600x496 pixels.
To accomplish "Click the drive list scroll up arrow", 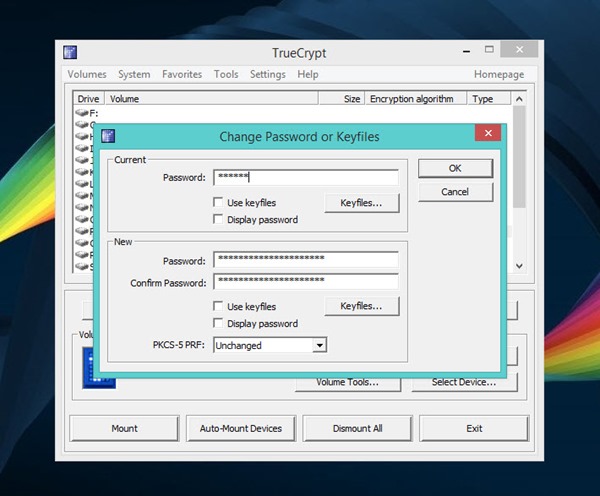I will 519,99.
